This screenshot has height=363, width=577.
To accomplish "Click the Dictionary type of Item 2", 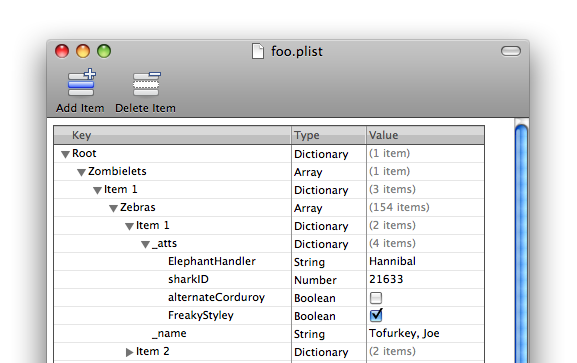I will coord(321,352).
